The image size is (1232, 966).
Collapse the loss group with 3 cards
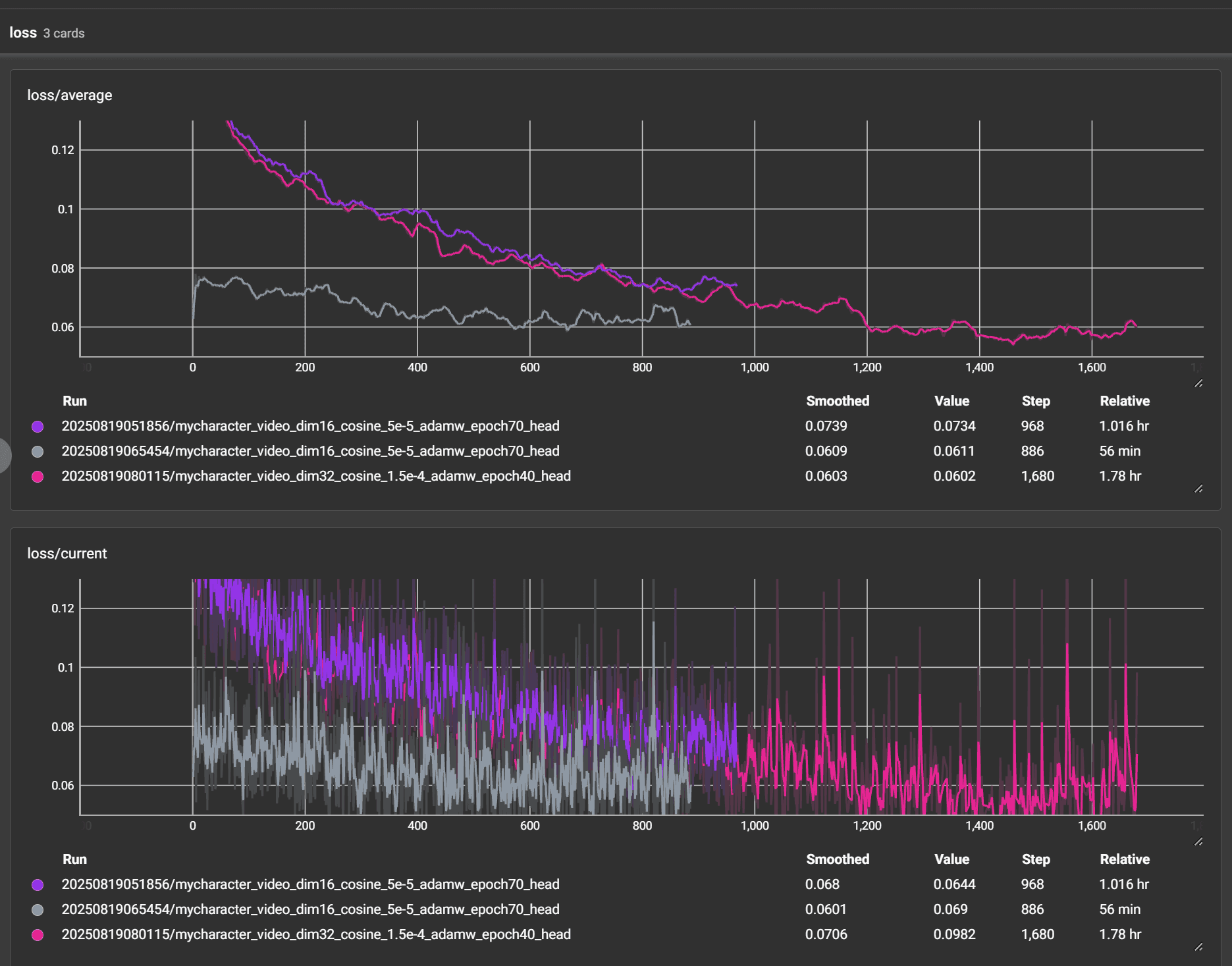23,33
